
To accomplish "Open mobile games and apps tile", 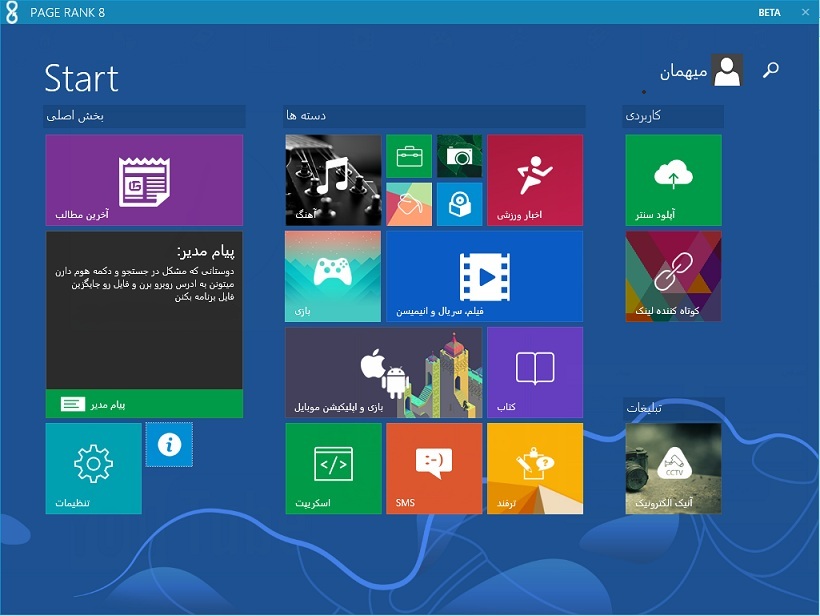I will click(x=383, y=372).
